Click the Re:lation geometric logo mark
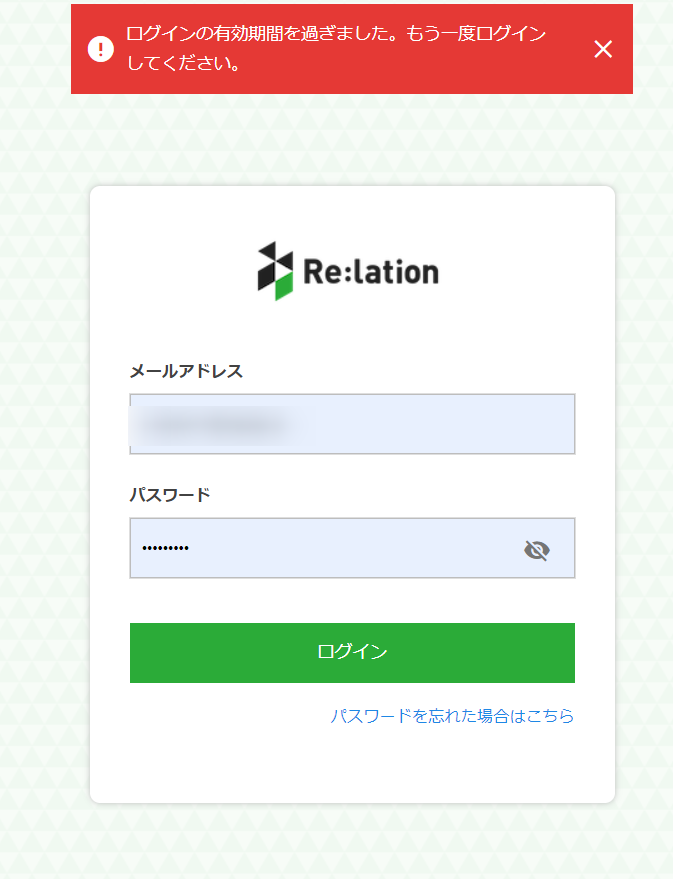The width and height of the screenshot is (673, 879). click(x=275, y=270)
